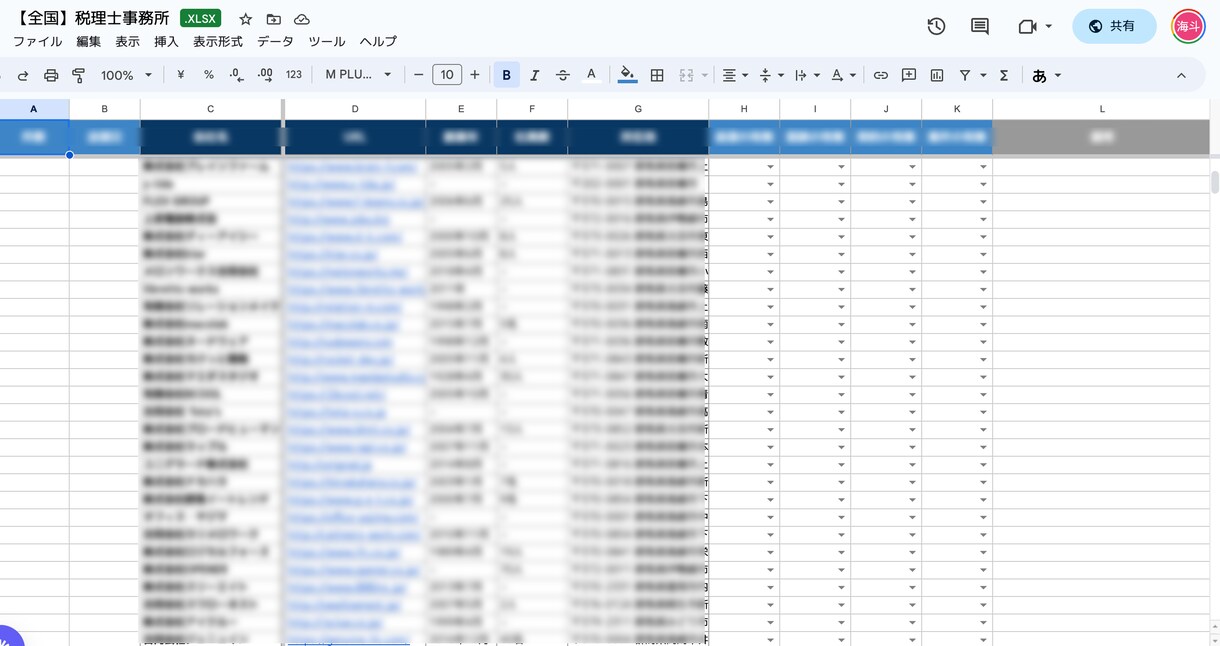
Task: Open version history clock icon
Action: 936,27
